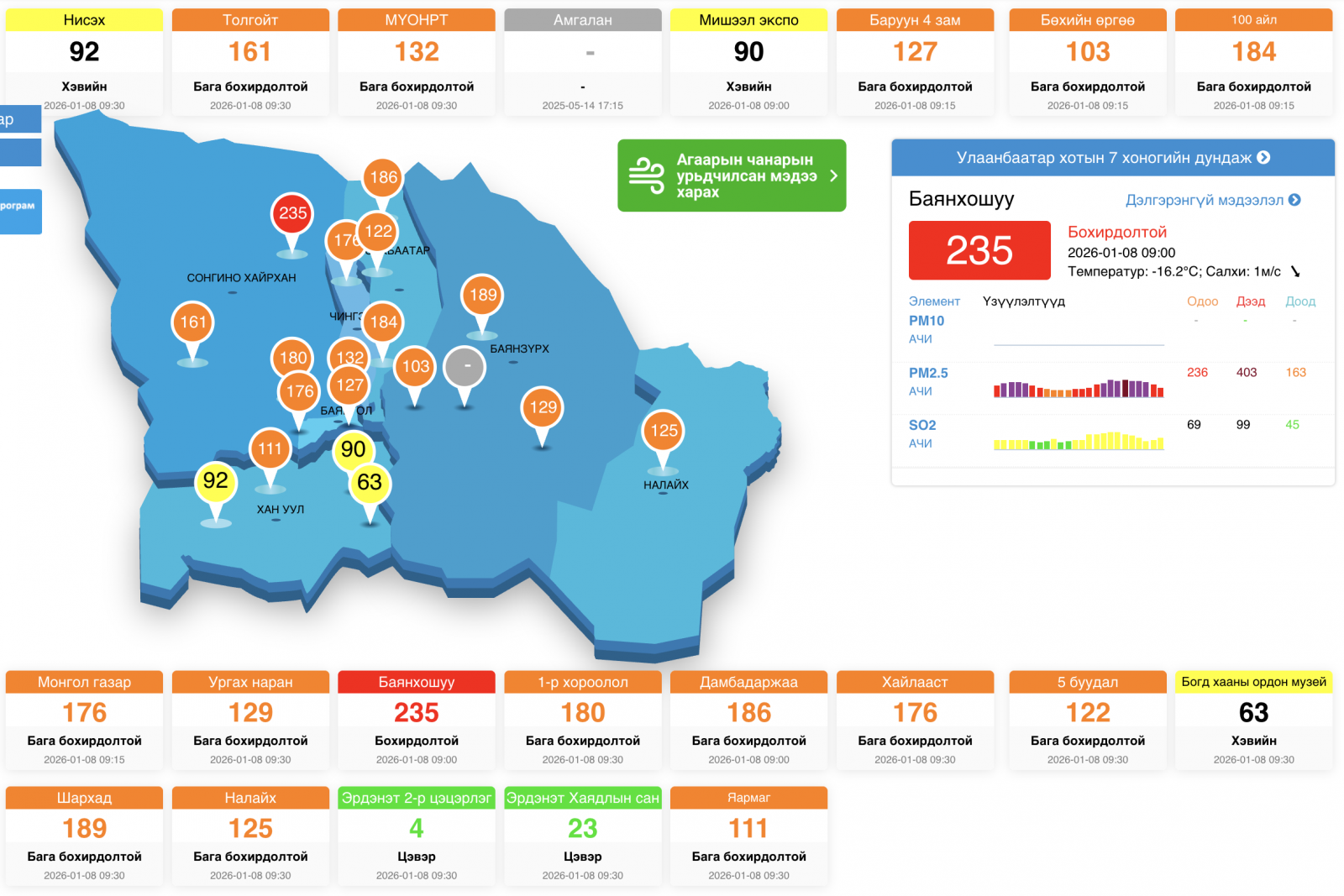The image size is (1344, 896).
Task: Open the Баянхошуу station card
Action: (417, 720)
